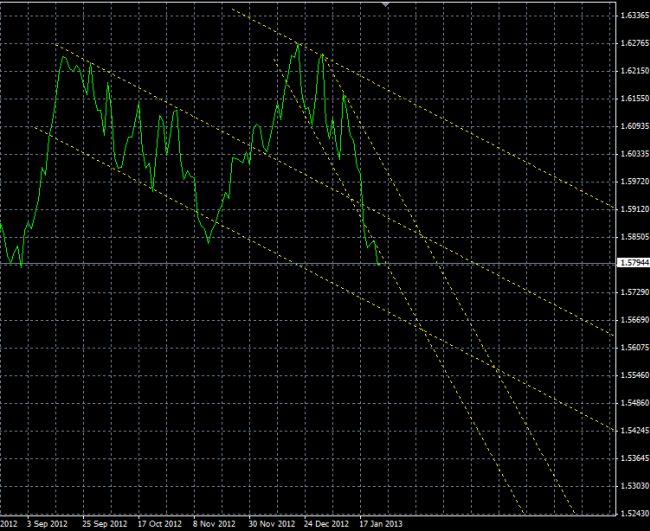Viewport: 650px width, 531px height.
Task: Click the 25 Sep 2012 date label
Action: click(x=105, y=524)
